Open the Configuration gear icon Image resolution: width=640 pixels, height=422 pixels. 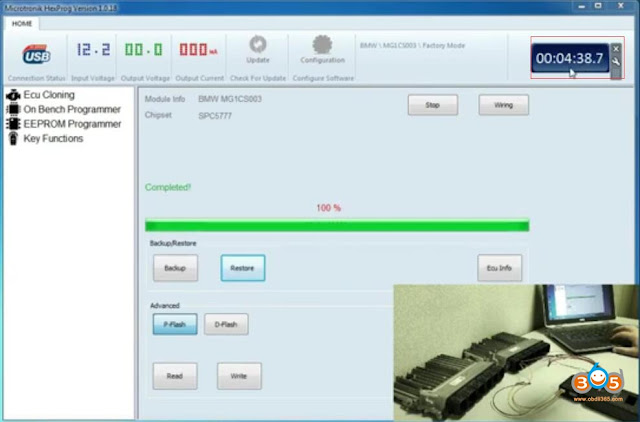coord(322,44)
